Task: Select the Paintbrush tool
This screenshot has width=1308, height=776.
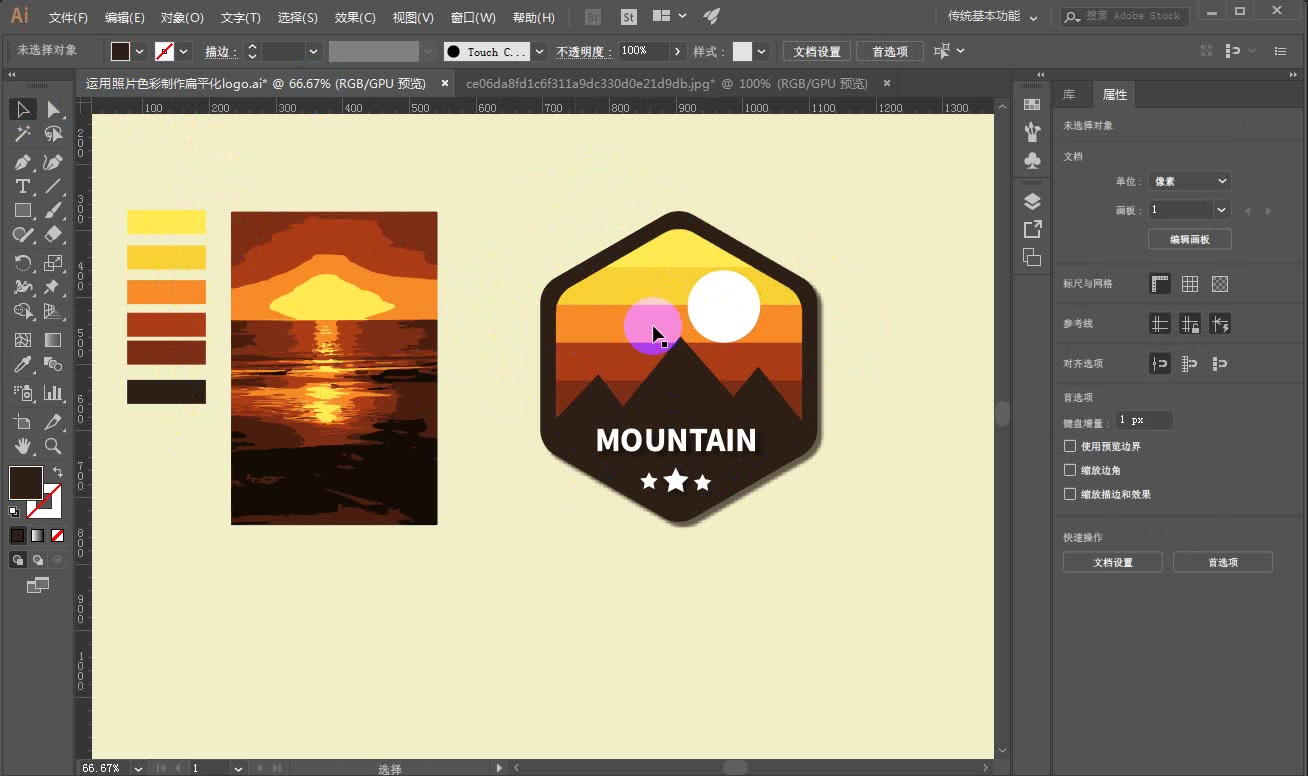Action: click(53, 210)
